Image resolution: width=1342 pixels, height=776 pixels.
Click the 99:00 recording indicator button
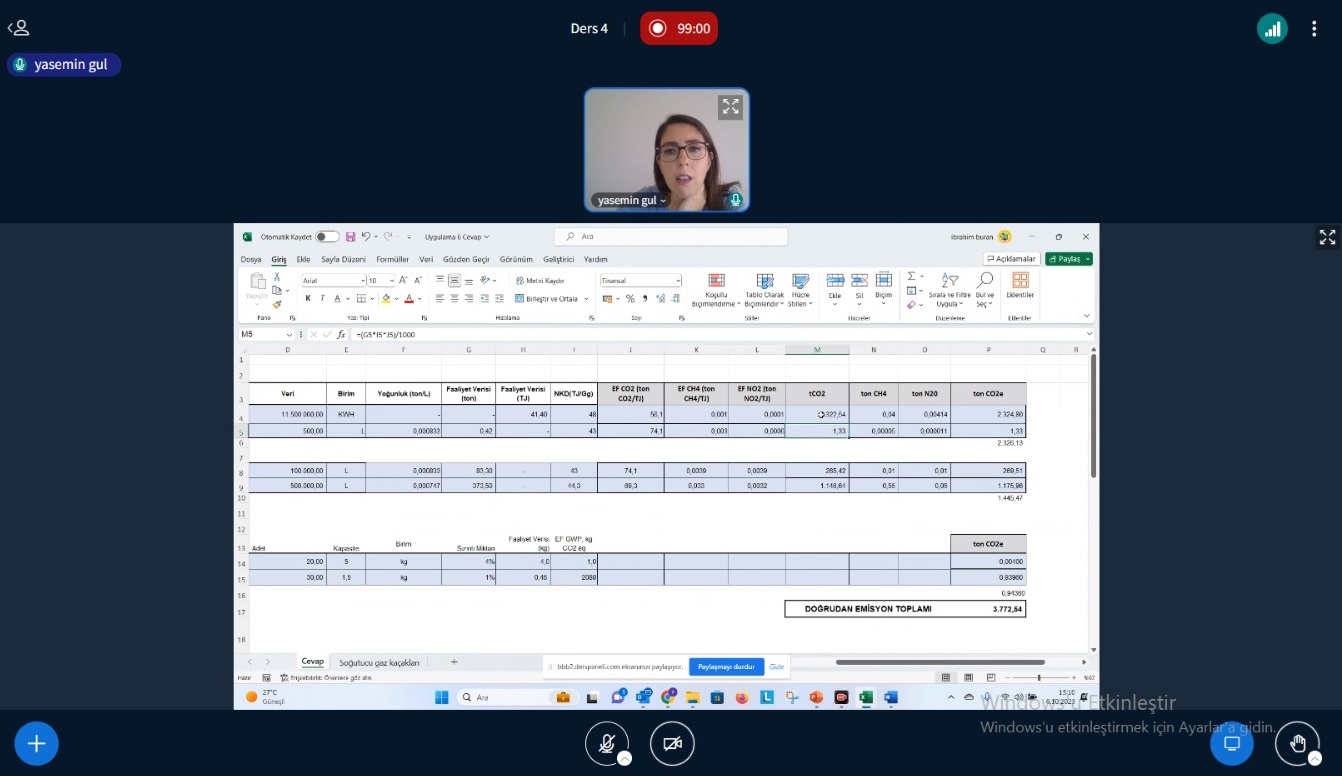679,28
